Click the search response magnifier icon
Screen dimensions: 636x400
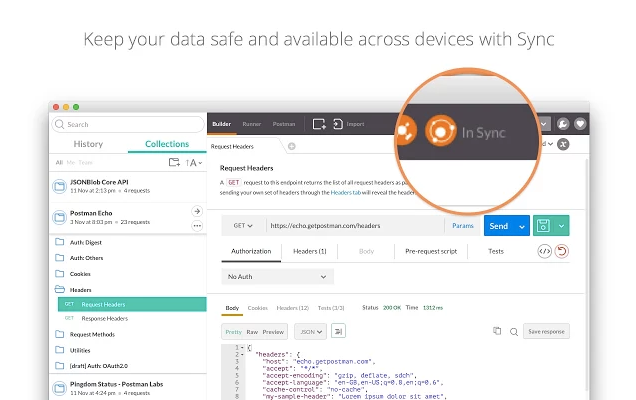514,332
